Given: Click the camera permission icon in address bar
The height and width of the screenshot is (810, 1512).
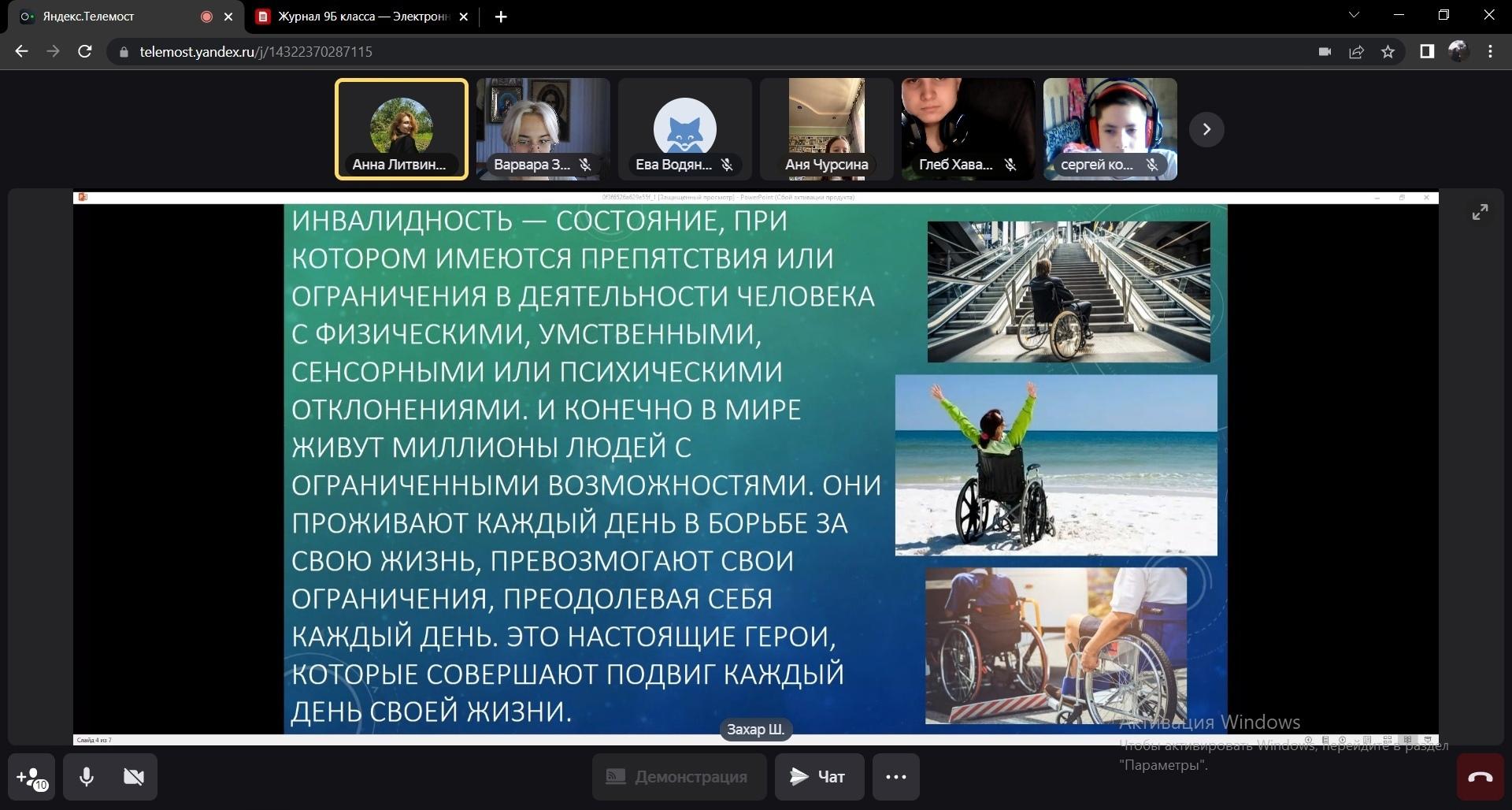Looking at the screenshot, I should pos(1325,51).
